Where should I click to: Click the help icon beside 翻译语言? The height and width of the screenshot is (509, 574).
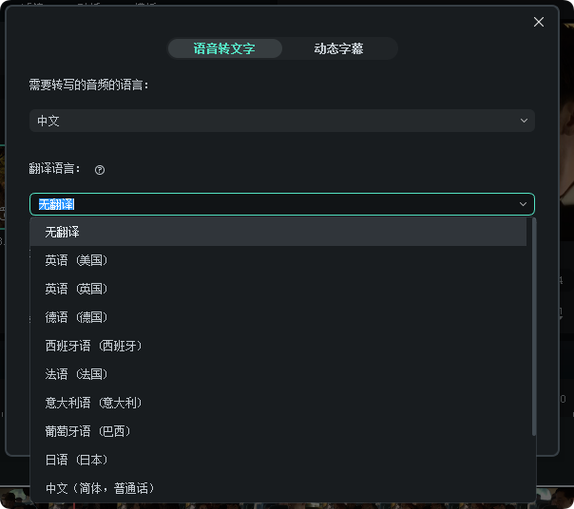pos(100,170)
